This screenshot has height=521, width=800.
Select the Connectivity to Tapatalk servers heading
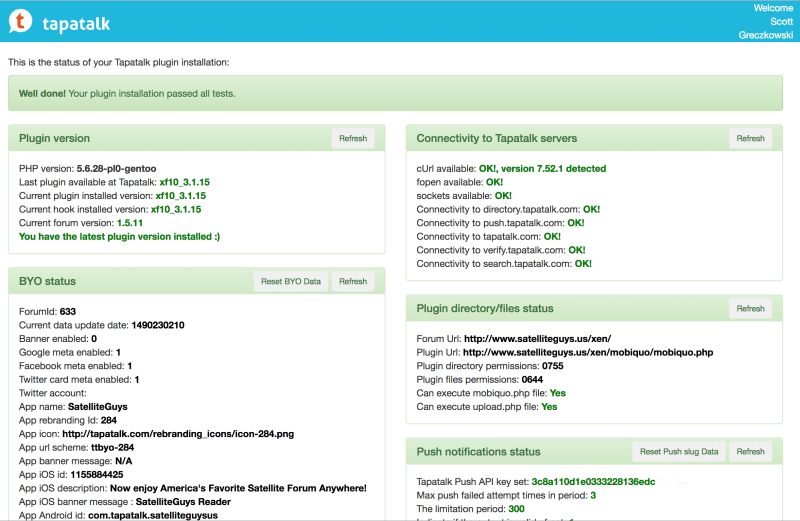[496, 138]
